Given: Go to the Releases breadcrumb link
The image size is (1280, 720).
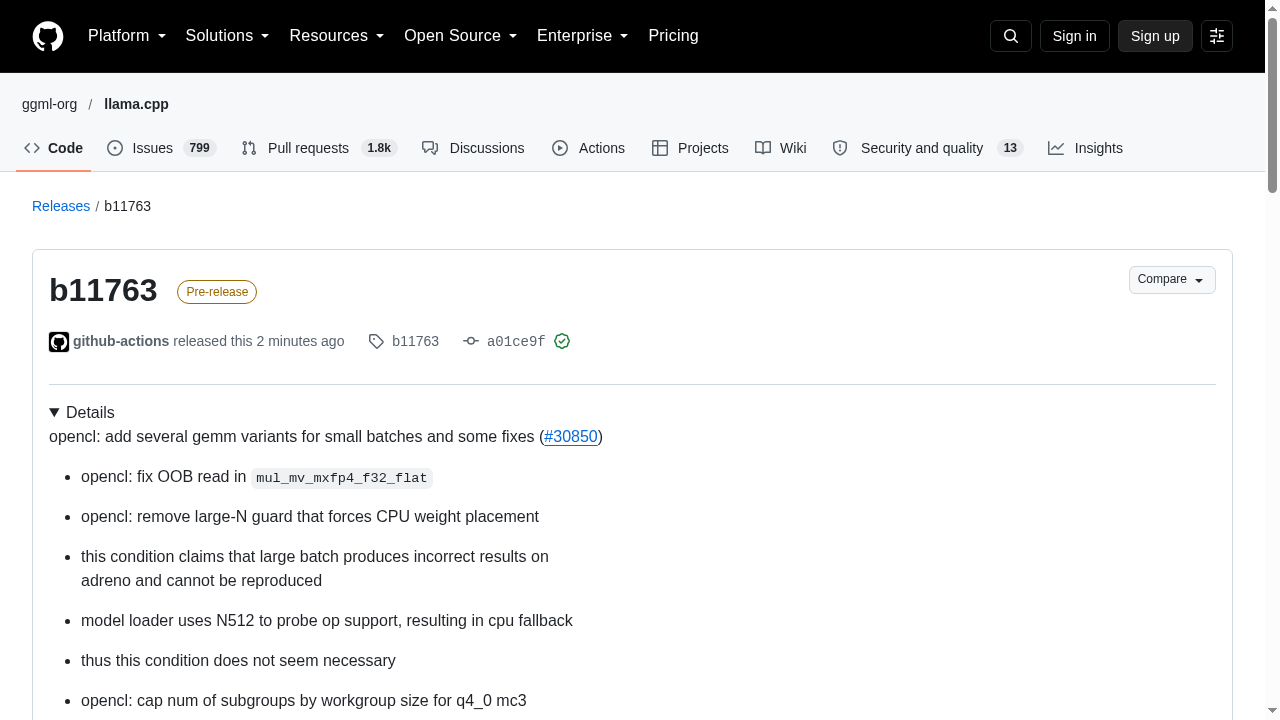Looking at the screenshot, I should (x=61, y=206).
